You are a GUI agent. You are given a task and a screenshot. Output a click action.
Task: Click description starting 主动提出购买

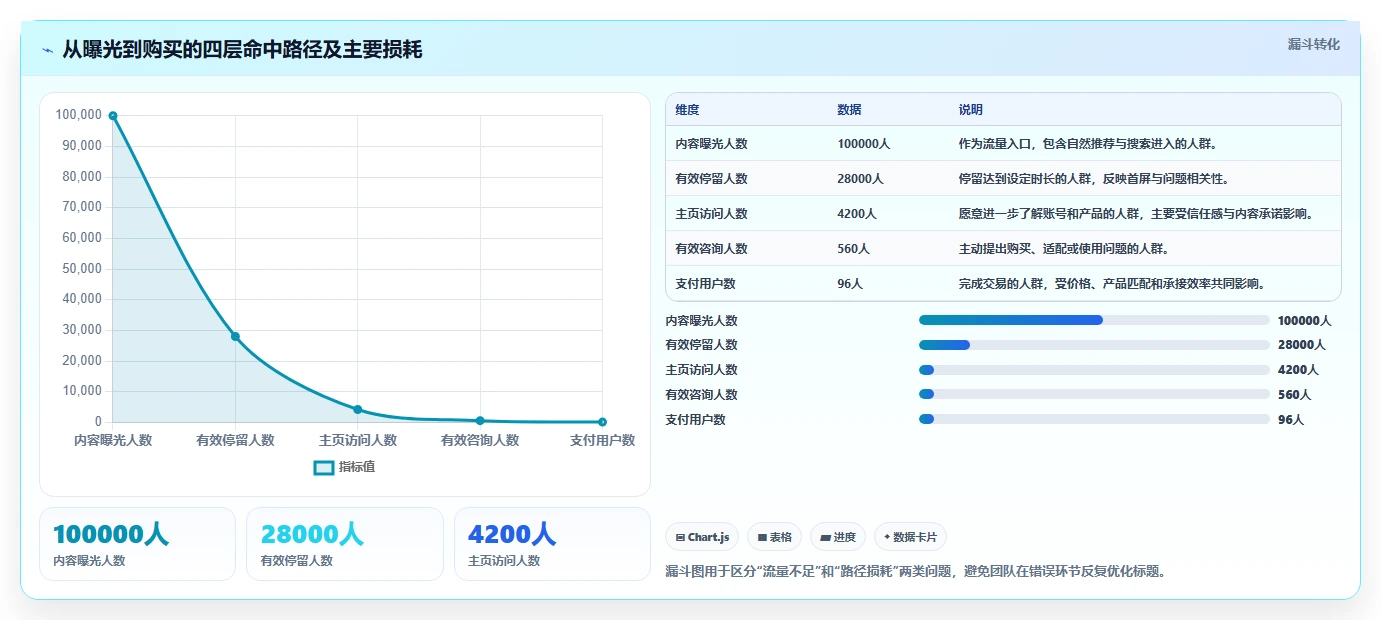[x=1063, y=249]
